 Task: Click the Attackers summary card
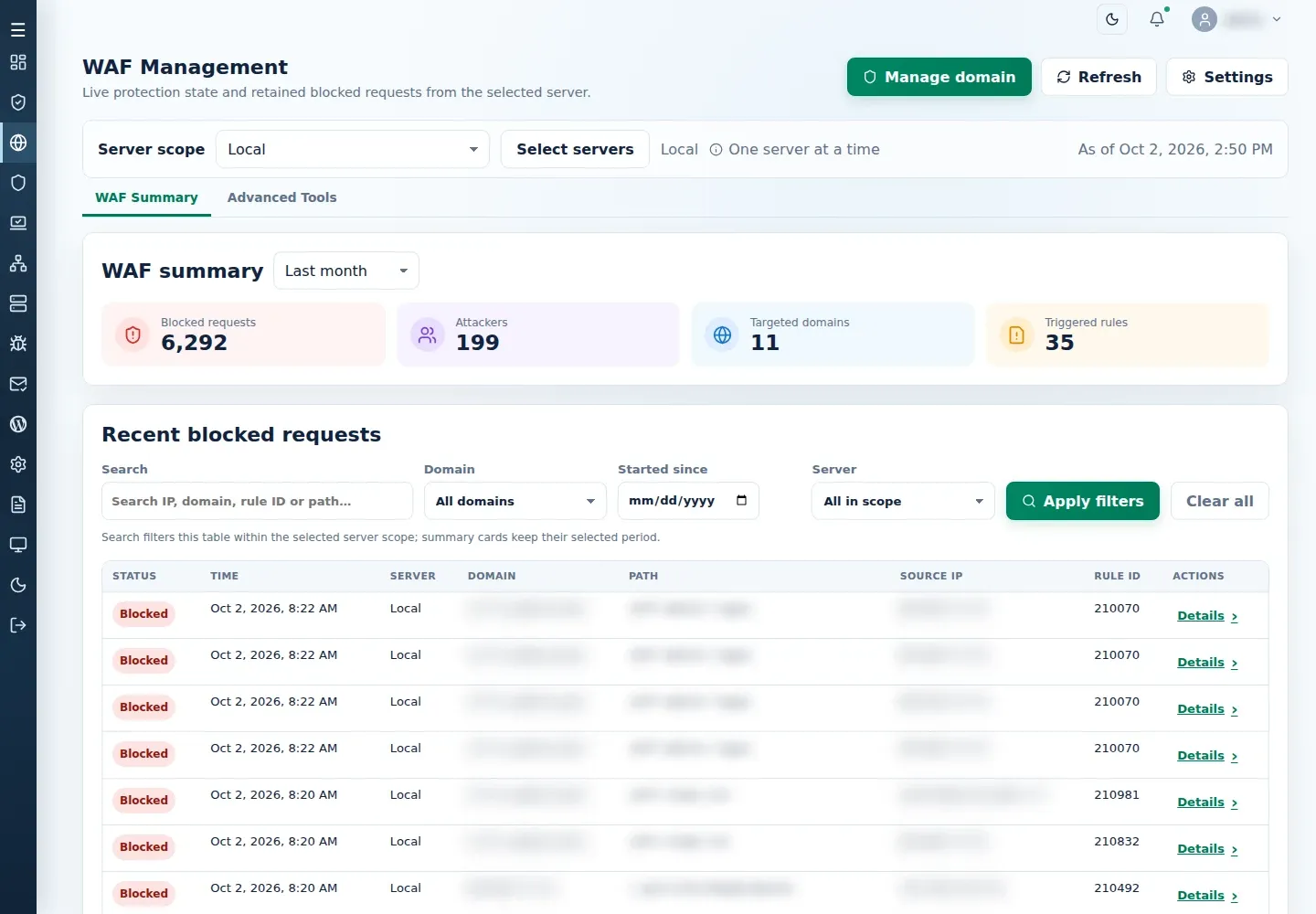tap(538, 335)
